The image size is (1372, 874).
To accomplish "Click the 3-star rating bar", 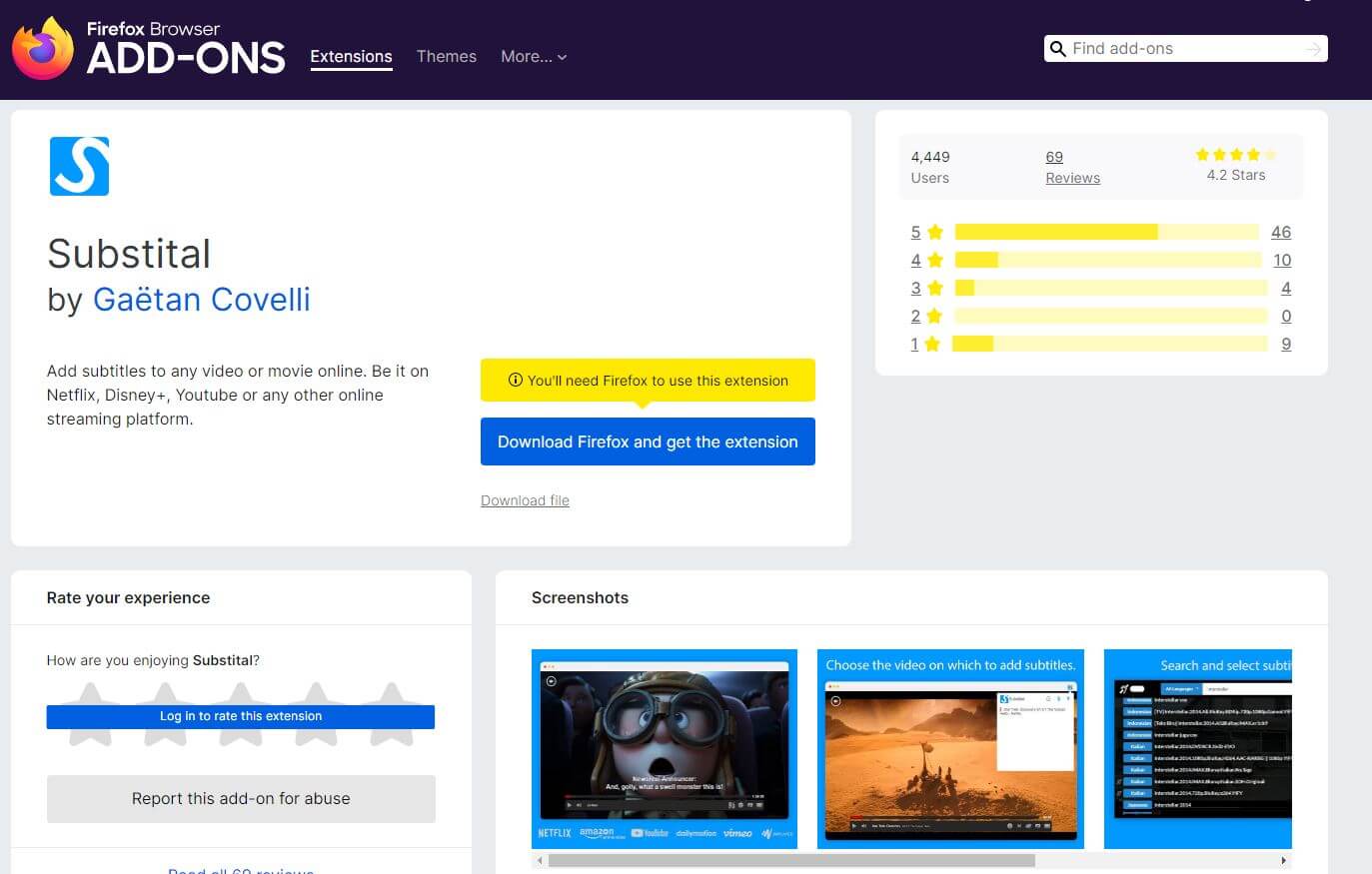I will (1111, 288).
